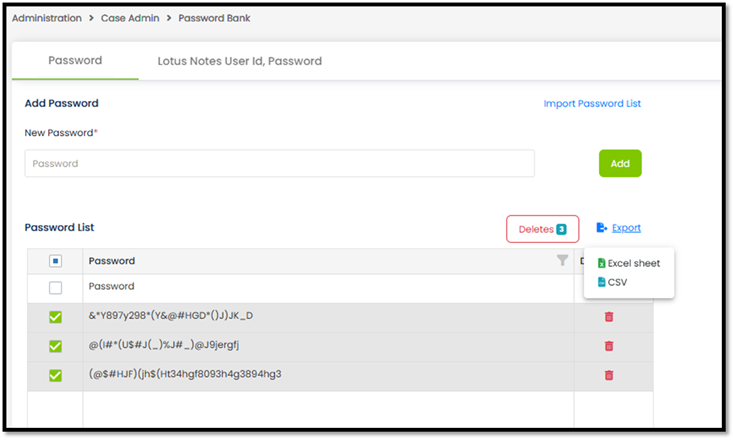Click the green Excel sheet icon
This screenshot has width=734, height=440.
[x=602, y=263]
